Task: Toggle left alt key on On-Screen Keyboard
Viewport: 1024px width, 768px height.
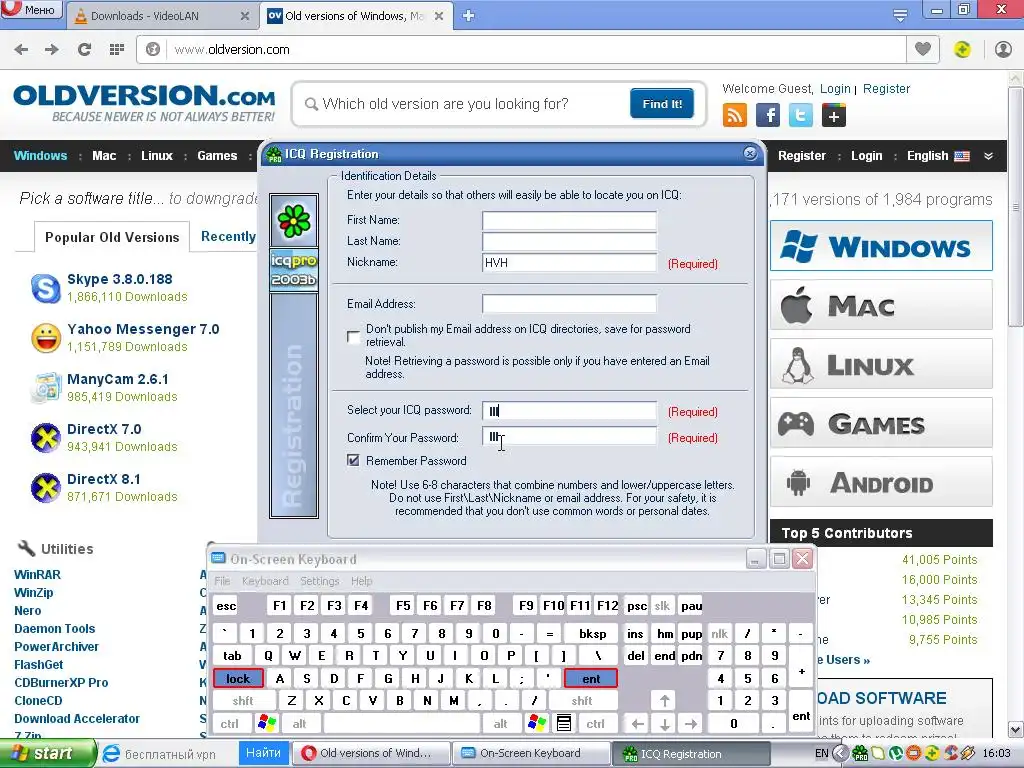Action: pos(299,724)
